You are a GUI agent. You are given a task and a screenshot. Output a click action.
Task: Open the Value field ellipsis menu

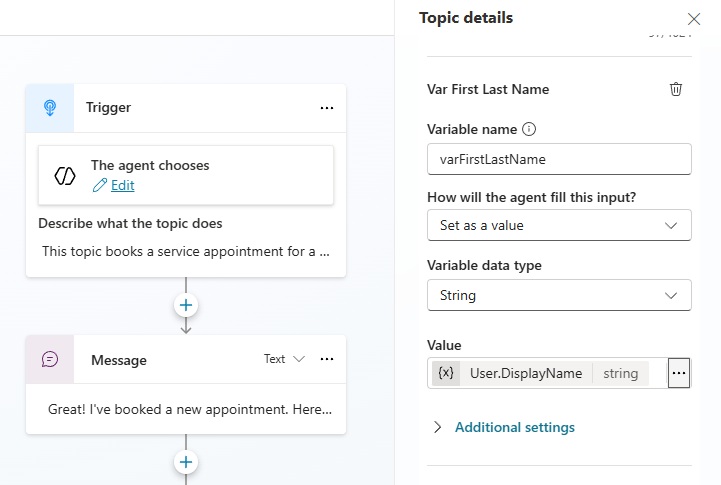(x=680, y=373)
